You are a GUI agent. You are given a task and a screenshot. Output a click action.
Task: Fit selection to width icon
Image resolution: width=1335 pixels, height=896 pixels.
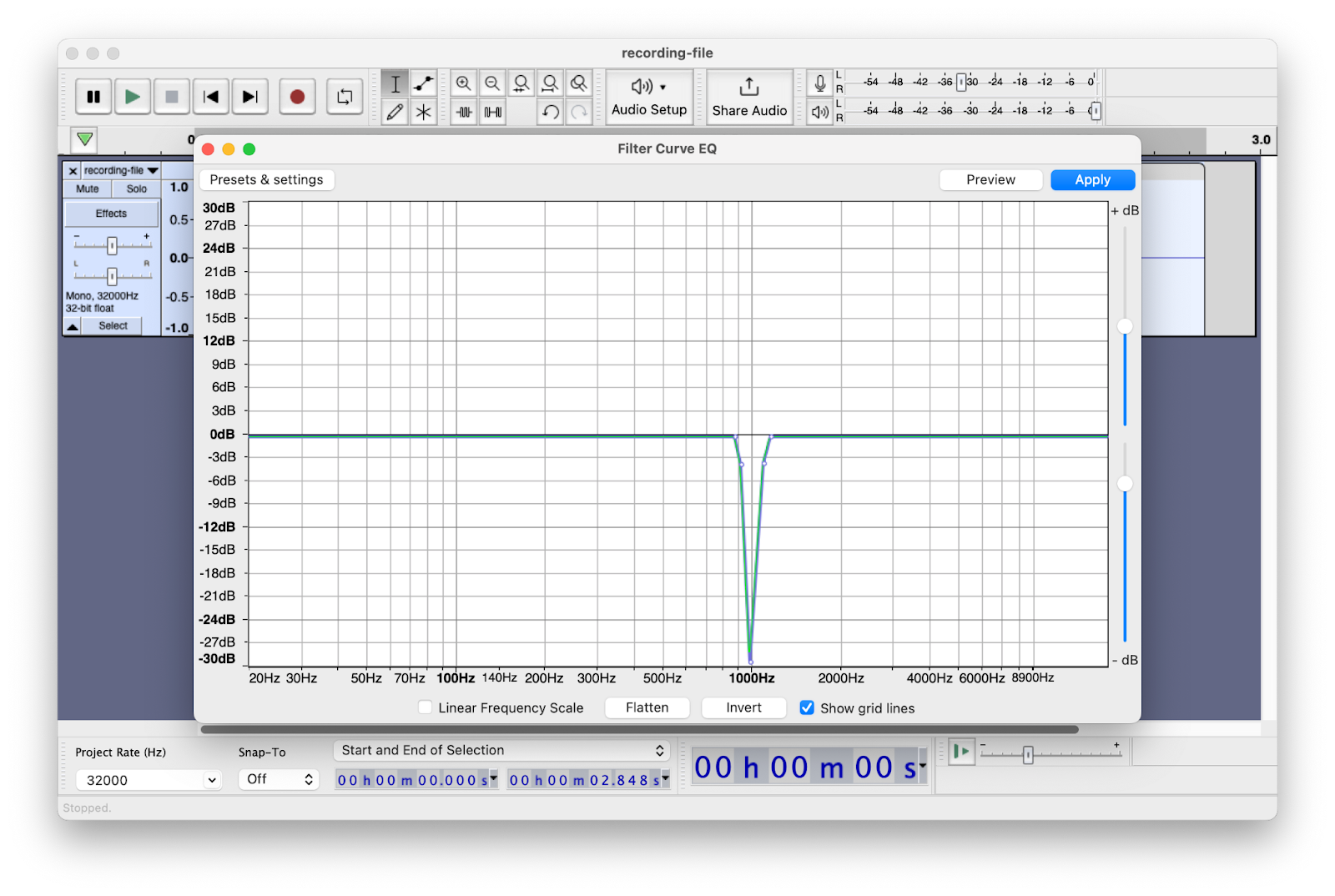[x=521, y=83]
